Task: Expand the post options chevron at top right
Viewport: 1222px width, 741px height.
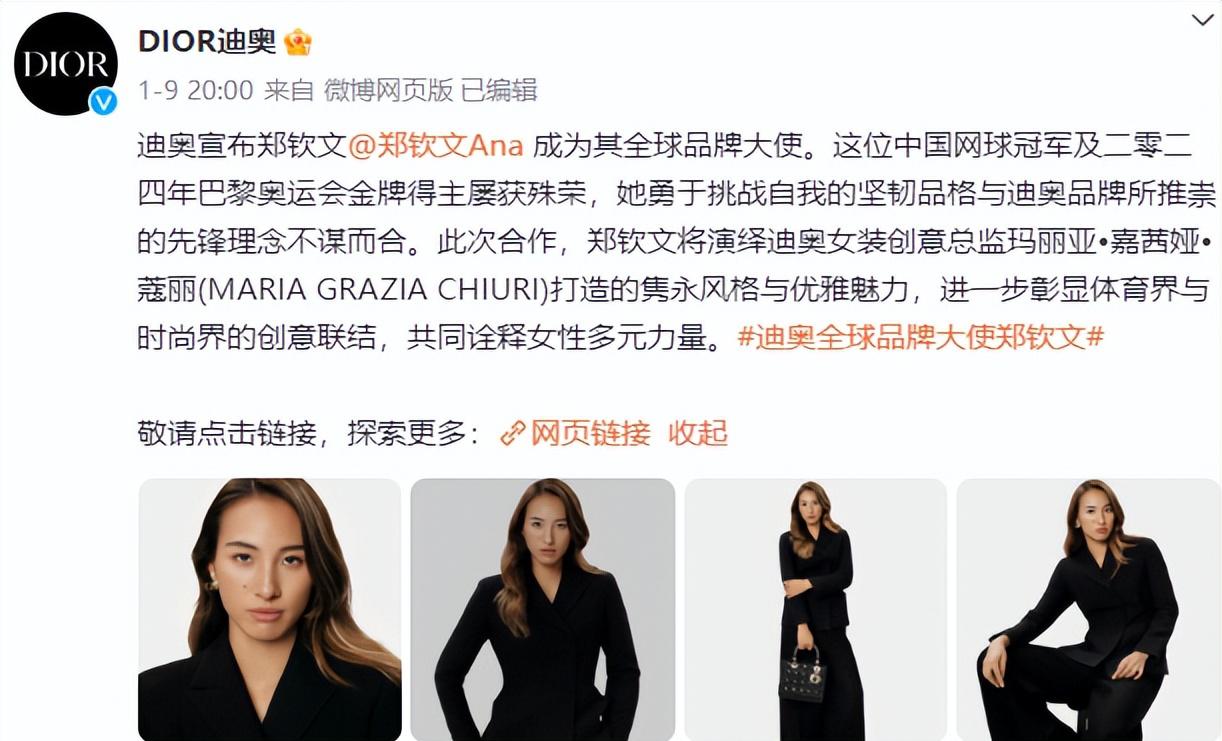Action: [x=1202, y=20]
